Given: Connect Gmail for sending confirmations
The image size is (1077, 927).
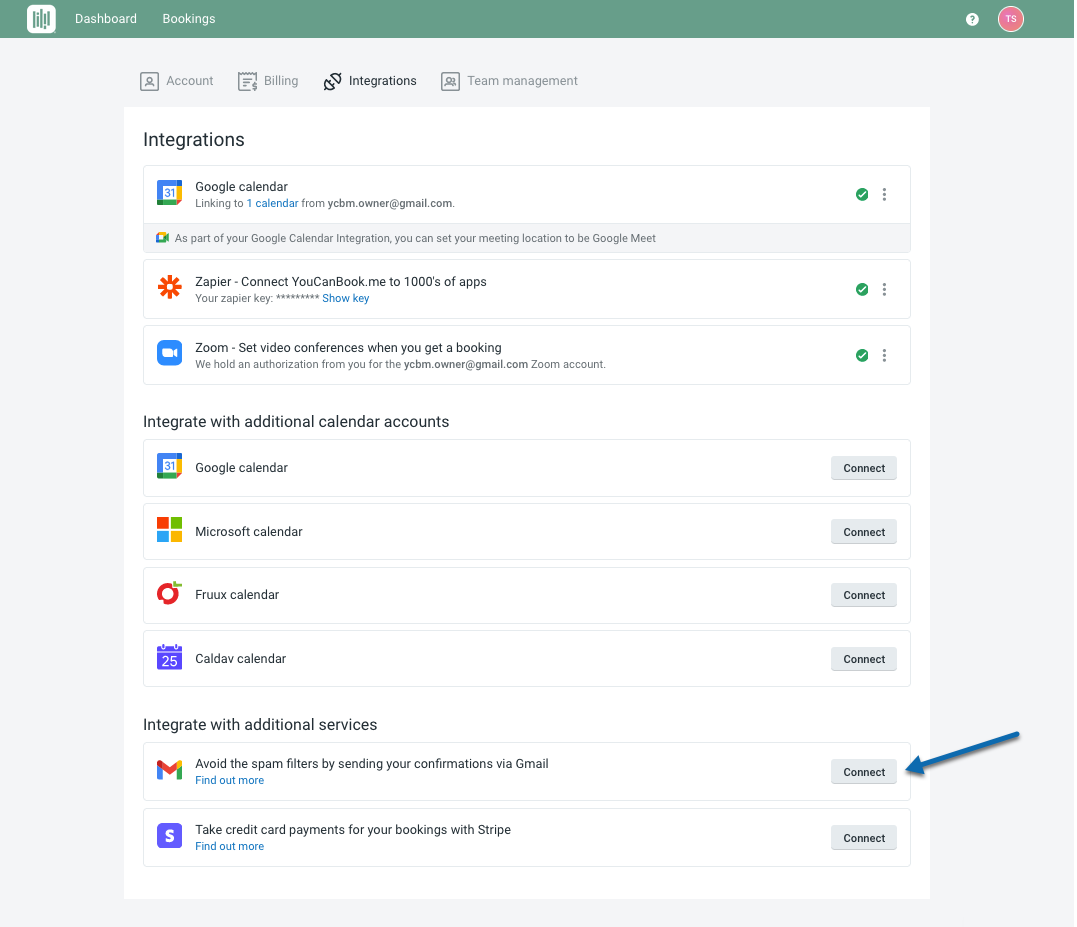Looking at the screenshot, I should tap(863, 771).
